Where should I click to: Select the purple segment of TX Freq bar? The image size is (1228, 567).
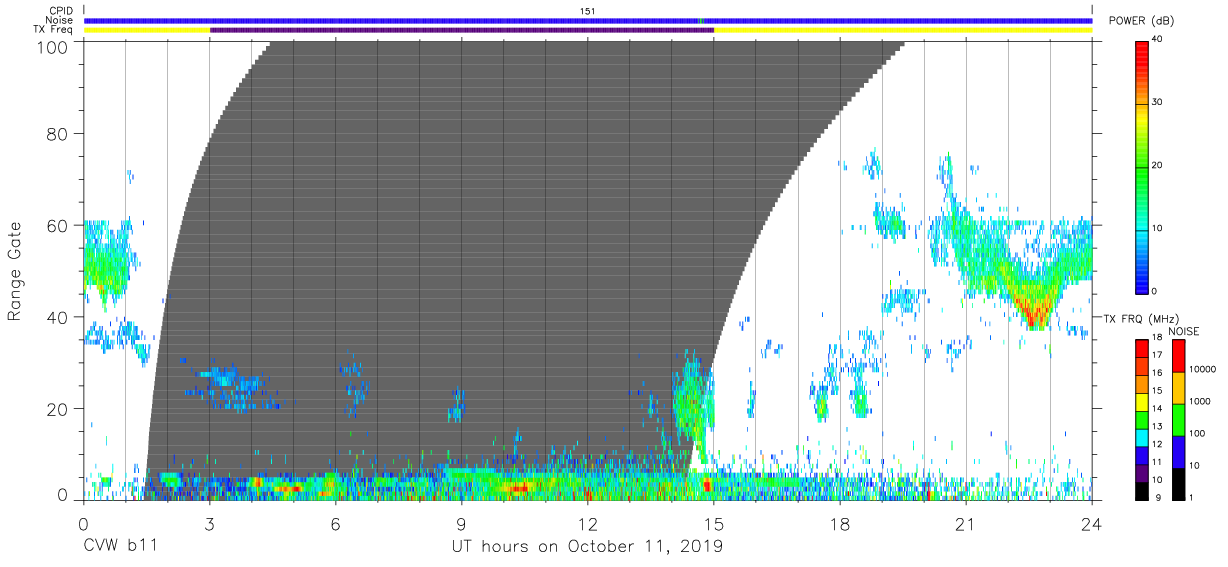tap(462, 30)
